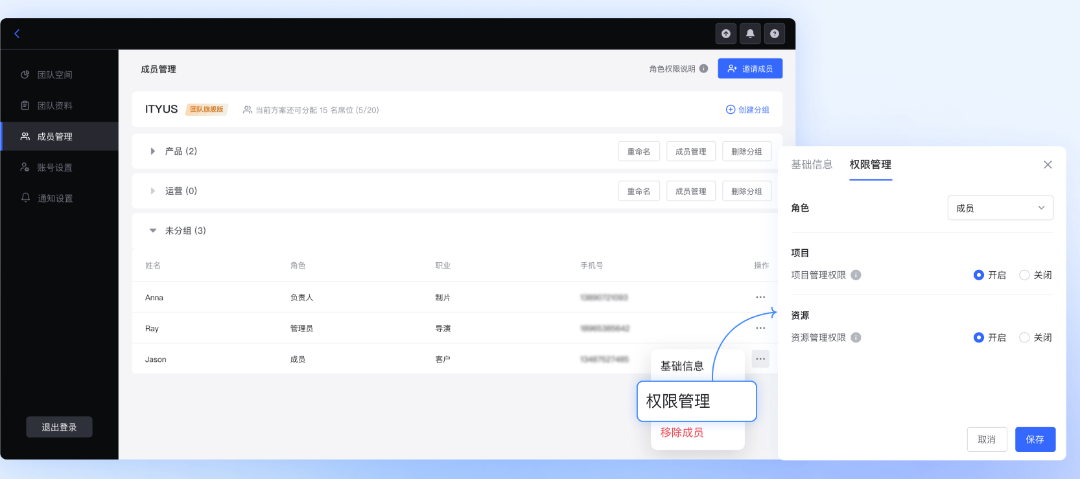Click the 账号设置 sidebar icon
The height and width of the screenshot is (479, 1080).
tap(25, 167)
